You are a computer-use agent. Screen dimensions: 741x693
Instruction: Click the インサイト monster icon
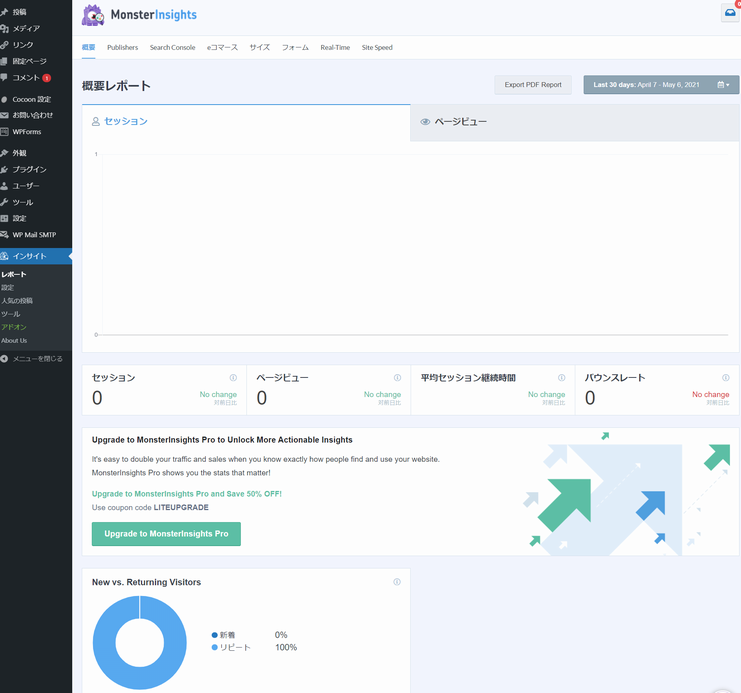pos(5,256)
